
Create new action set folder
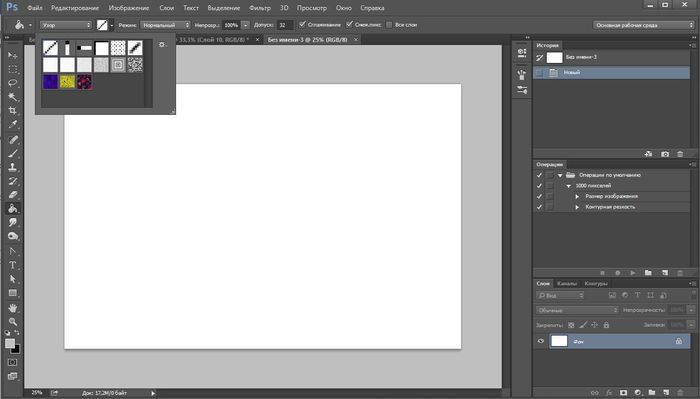tap(648, 273)
